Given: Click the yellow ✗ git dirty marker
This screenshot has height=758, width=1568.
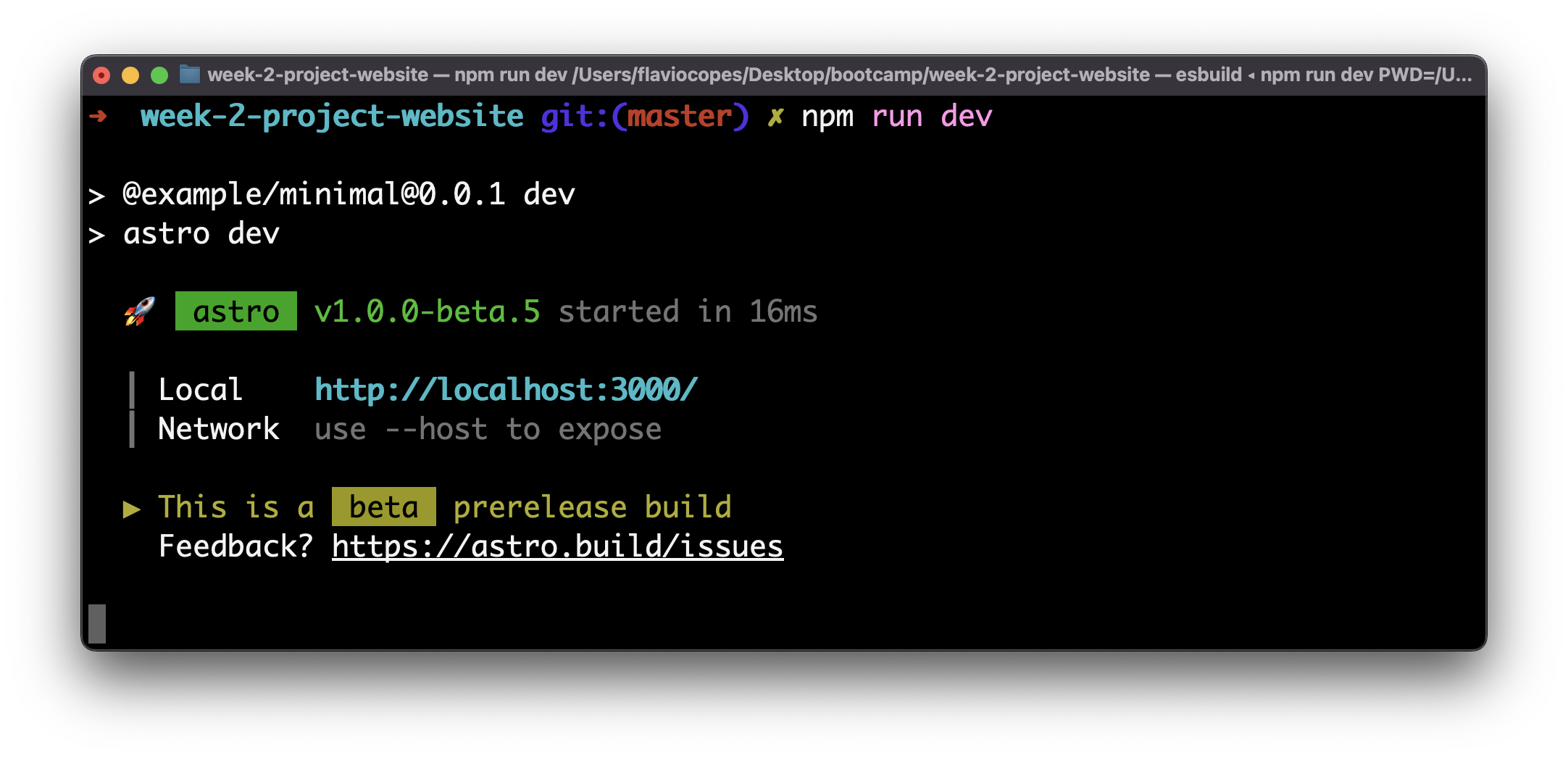Looking at the screenshot, I should click(775, 117).
